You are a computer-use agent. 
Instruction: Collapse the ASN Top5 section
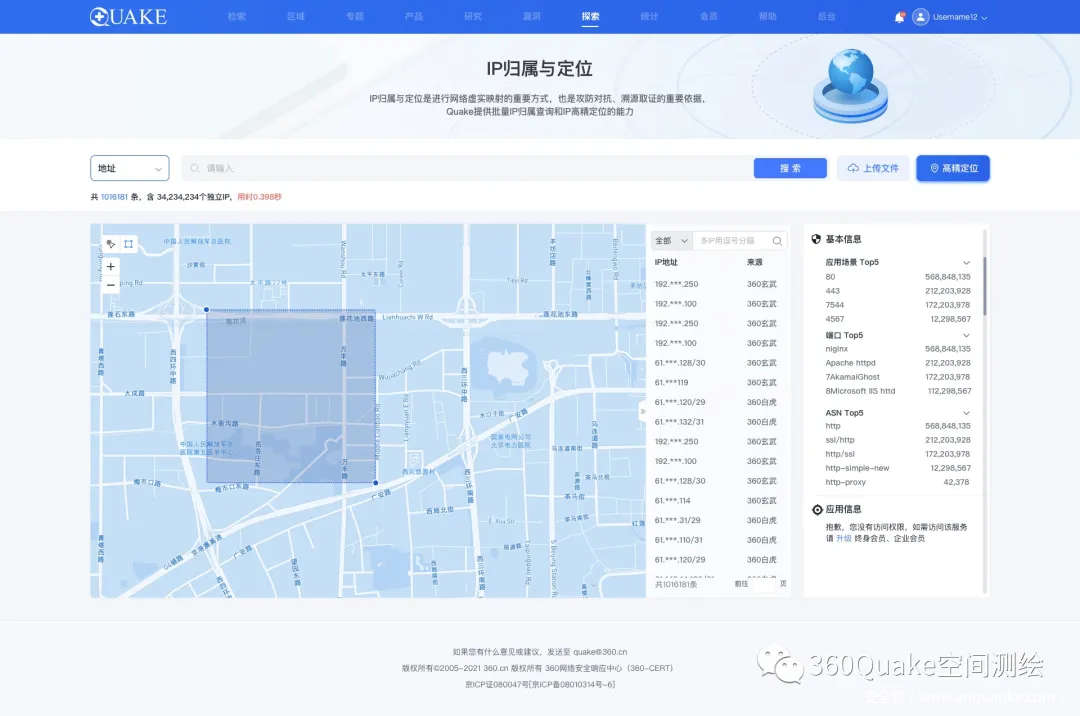pos(966,412)
